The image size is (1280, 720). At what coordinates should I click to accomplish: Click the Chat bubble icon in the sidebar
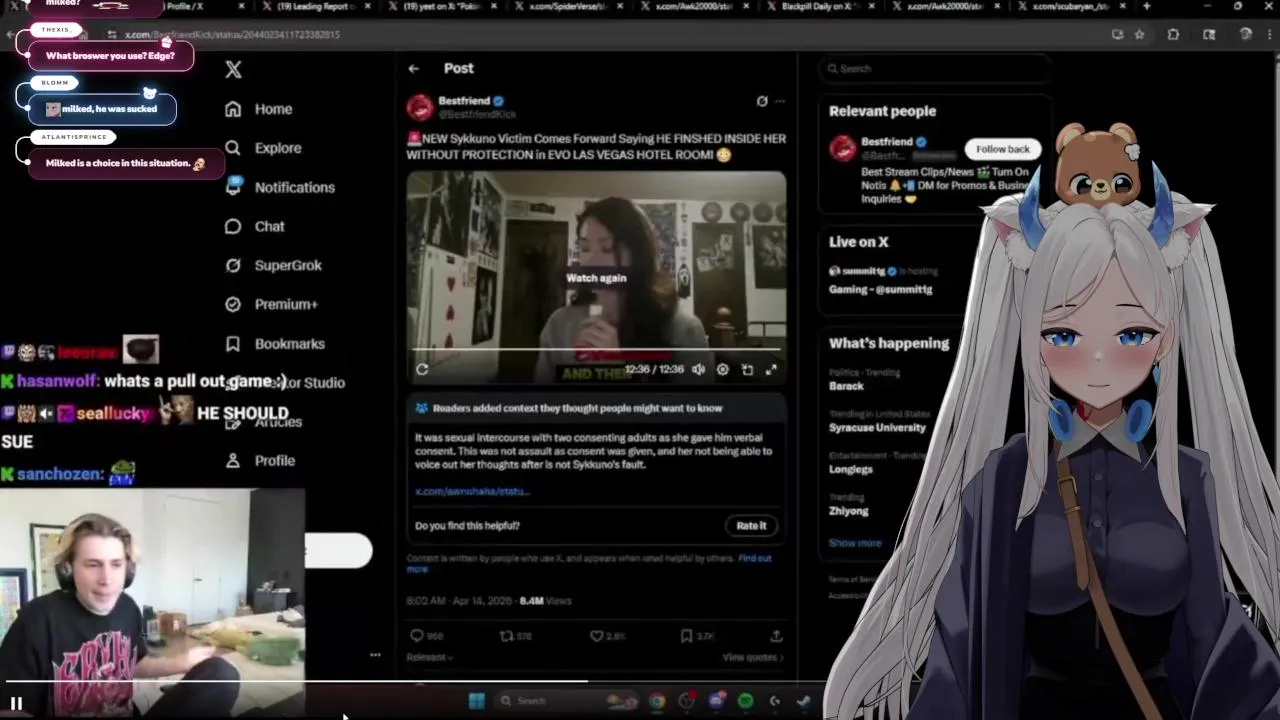[x=233, y=226]
